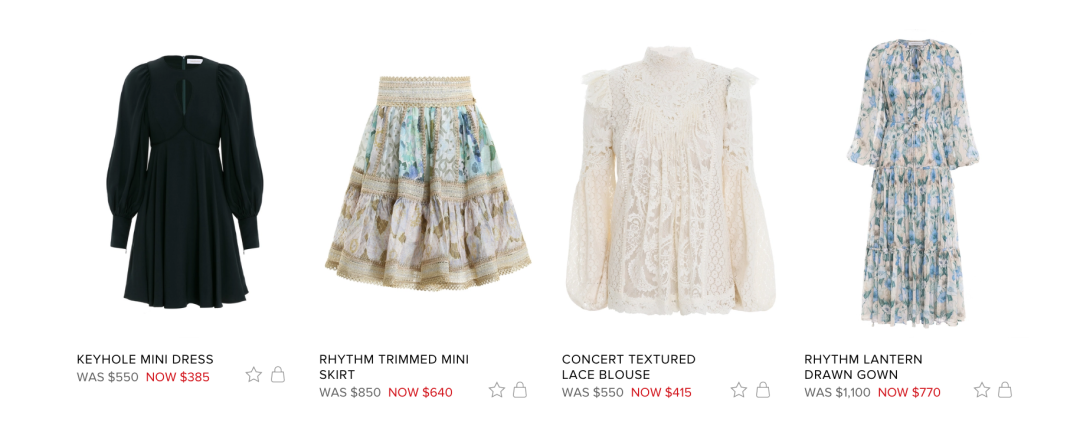The height and width of the screenshot is (432, 1080).
Task: Open the cream lace blouse image
Action: click(670, 181)
